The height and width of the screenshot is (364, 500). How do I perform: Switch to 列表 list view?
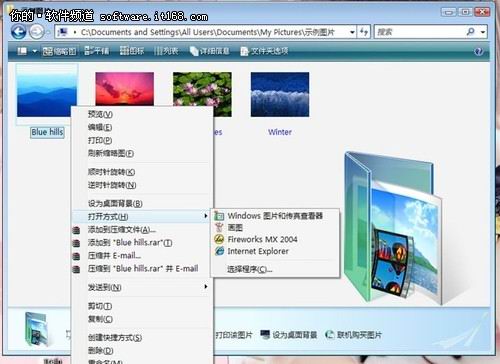(166, 51)
